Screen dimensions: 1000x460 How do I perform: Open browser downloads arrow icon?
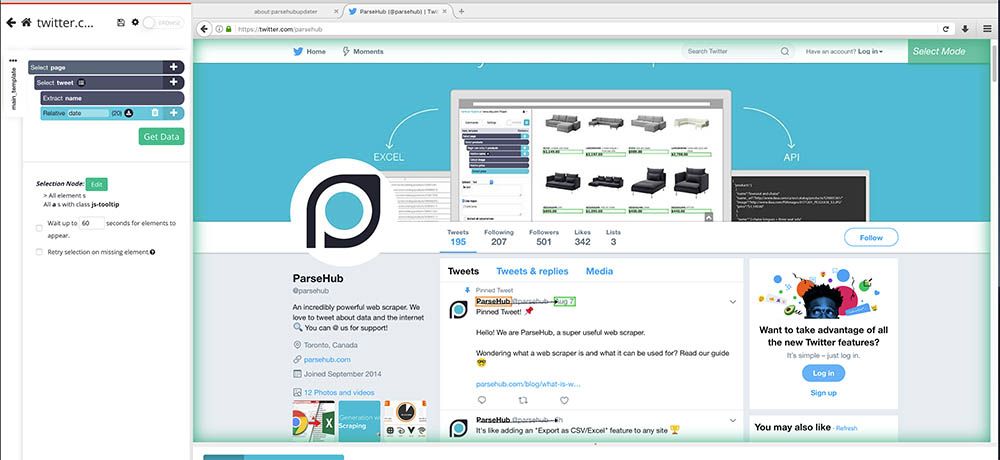click(x=966, y=29)
